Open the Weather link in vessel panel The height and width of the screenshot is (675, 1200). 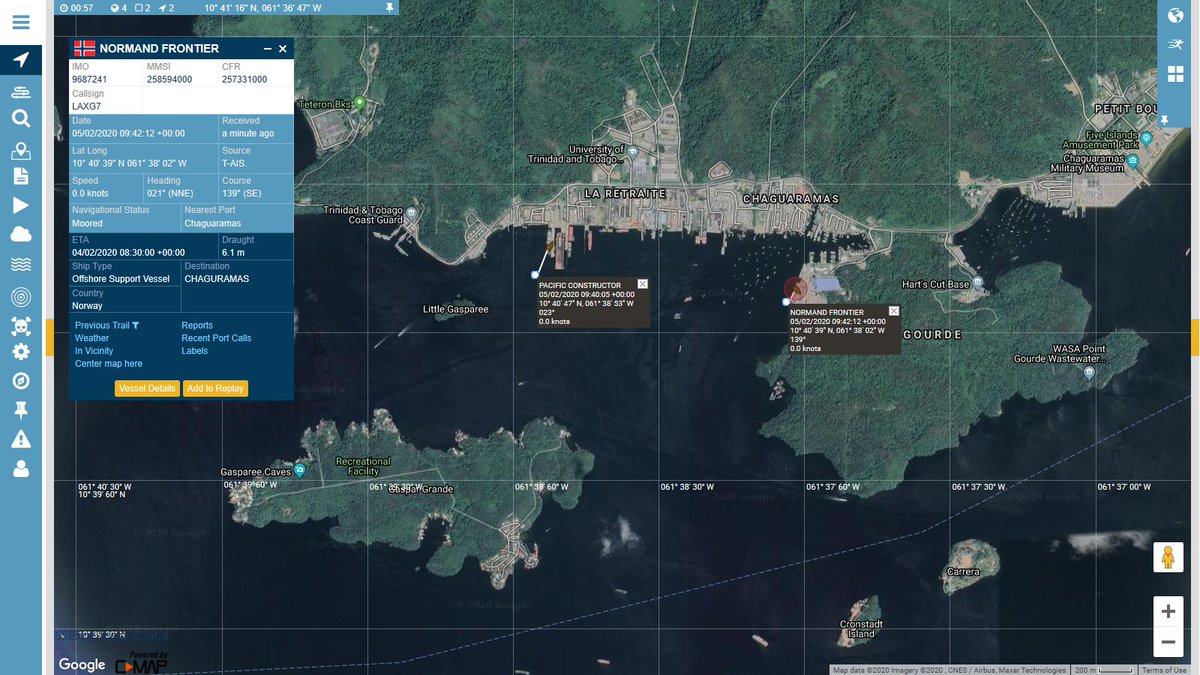[92, 338]
